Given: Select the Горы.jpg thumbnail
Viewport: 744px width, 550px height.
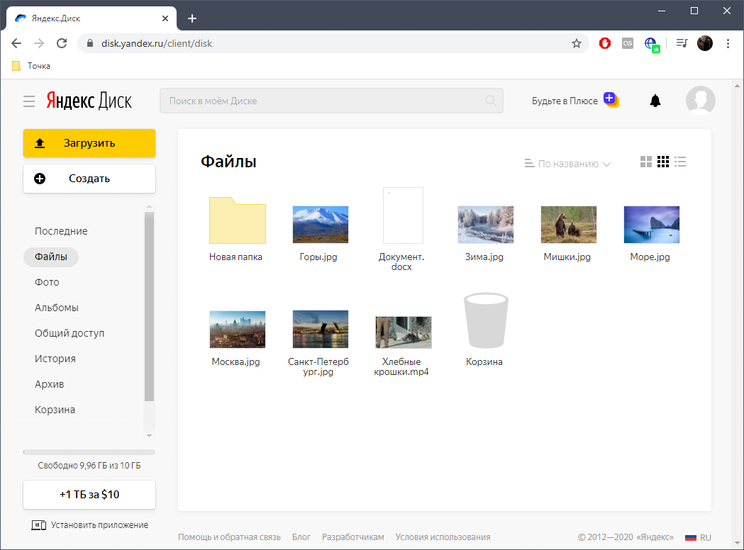Looking at the screenshot, I should click(x=320, y=225).
